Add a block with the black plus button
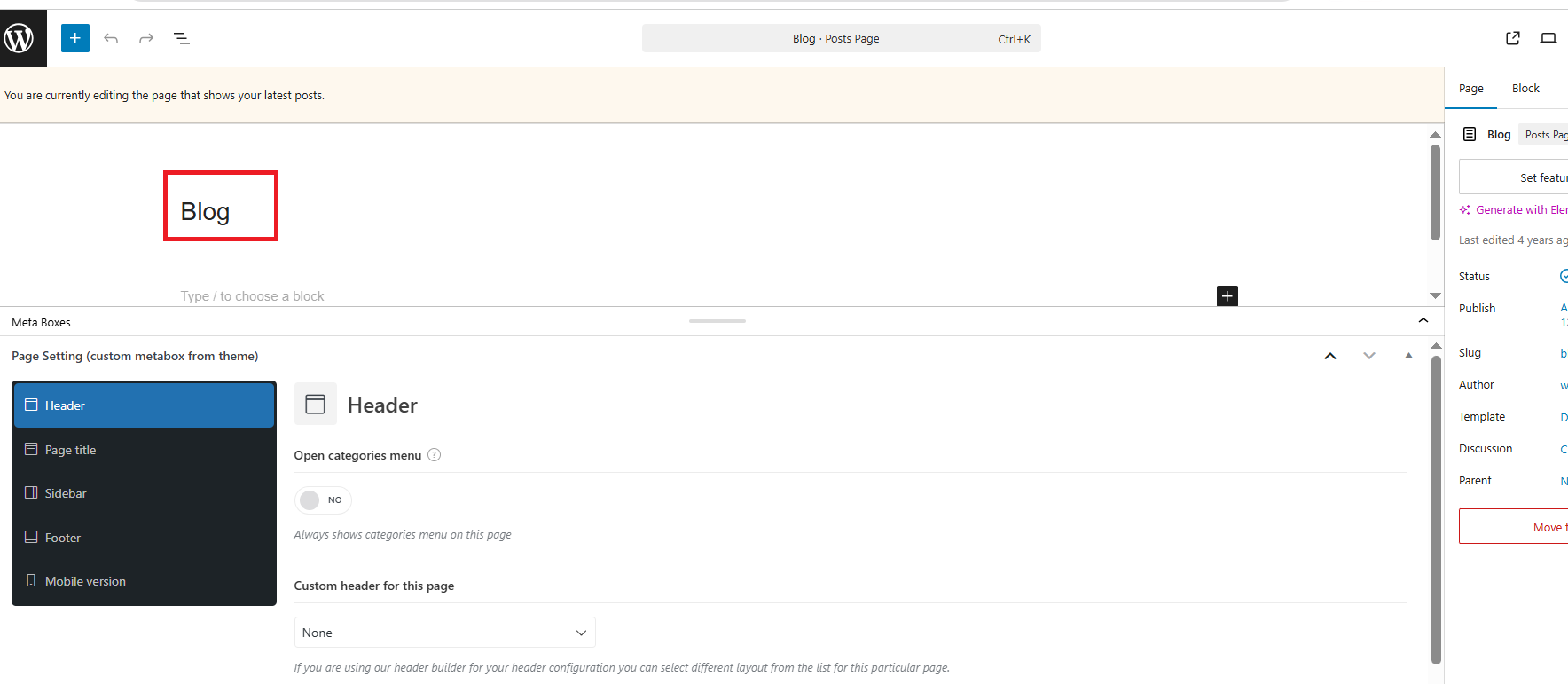Viewport: 1568px width, 684px height. (x=1227, y=296)
